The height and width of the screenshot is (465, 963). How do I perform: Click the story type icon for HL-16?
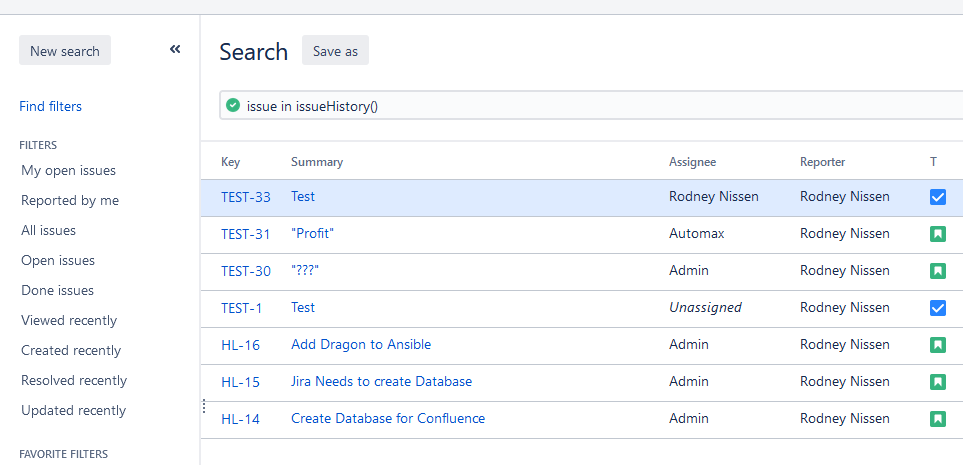coord(937,345)
